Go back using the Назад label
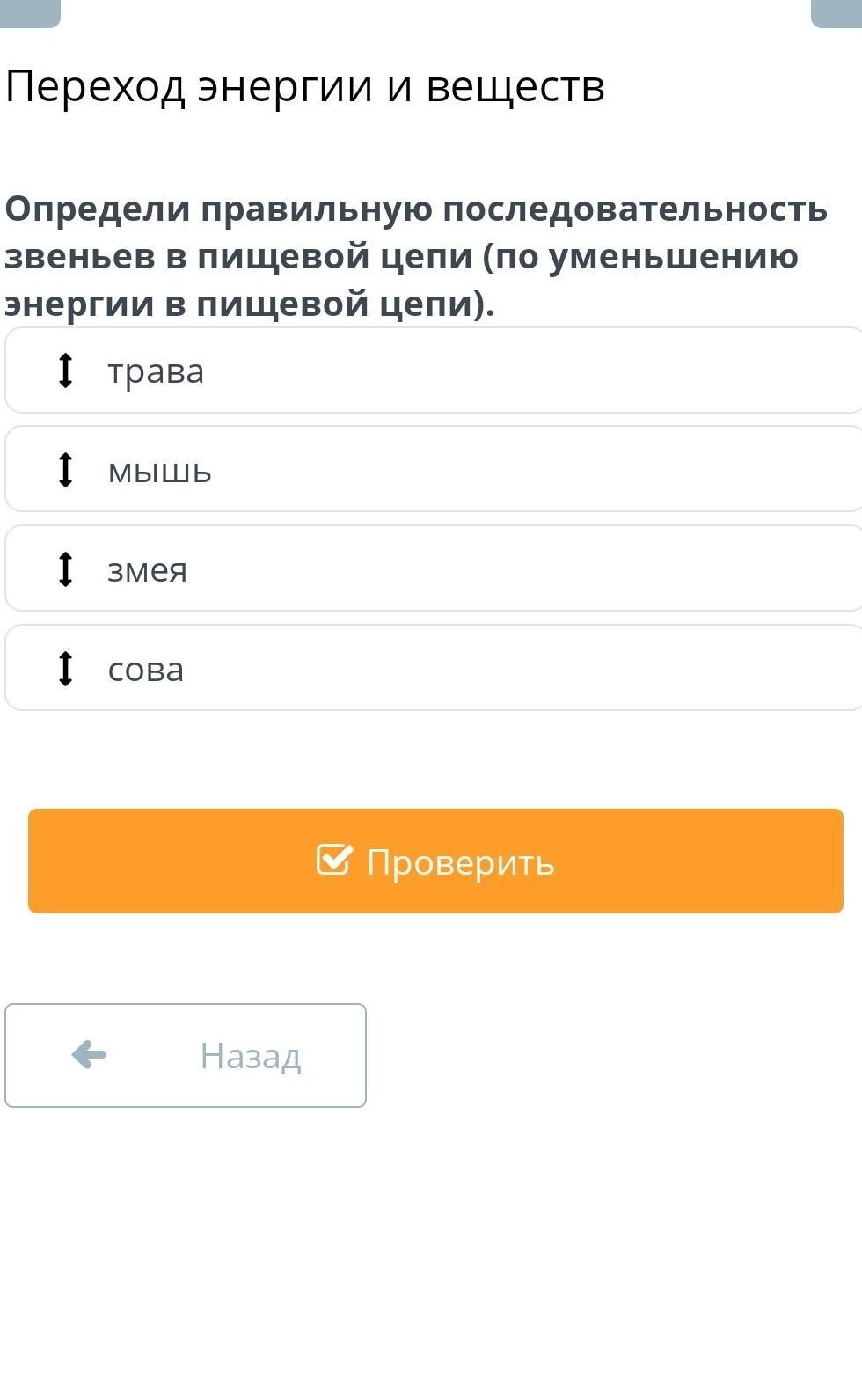 pos(251,1055)
